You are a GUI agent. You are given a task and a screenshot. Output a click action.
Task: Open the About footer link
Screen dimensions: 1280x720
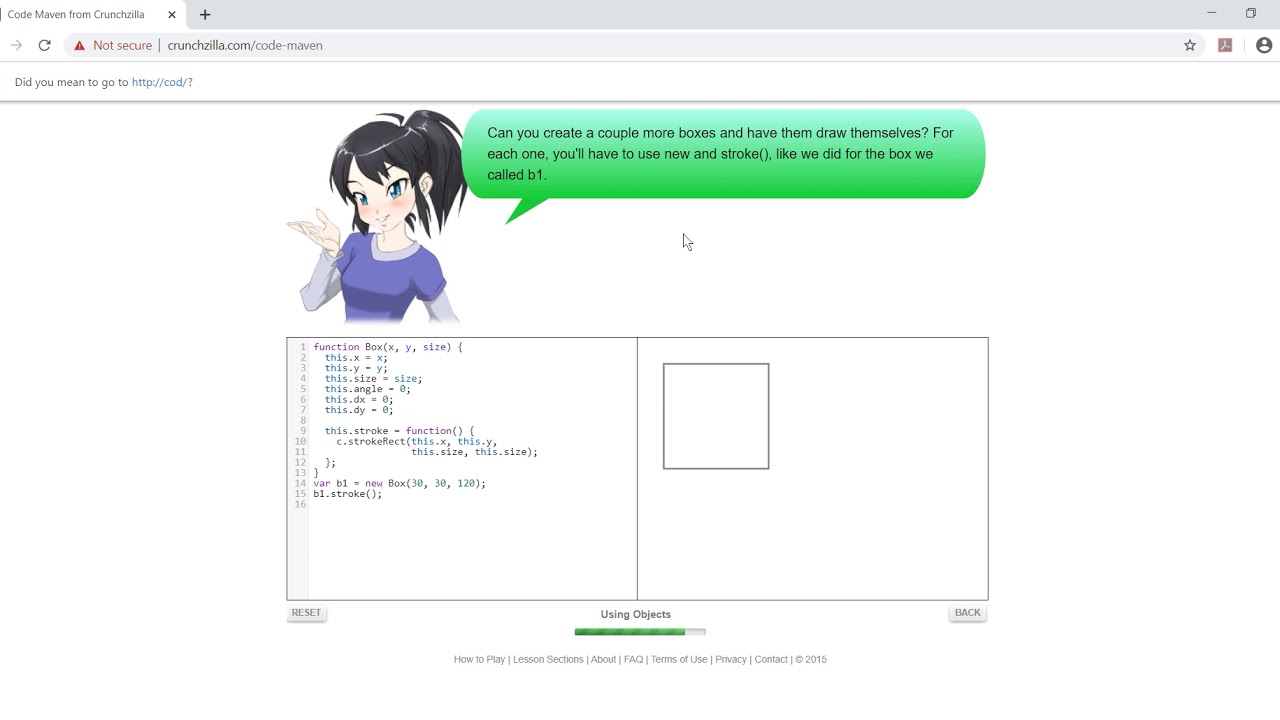[x=603, y=659]
